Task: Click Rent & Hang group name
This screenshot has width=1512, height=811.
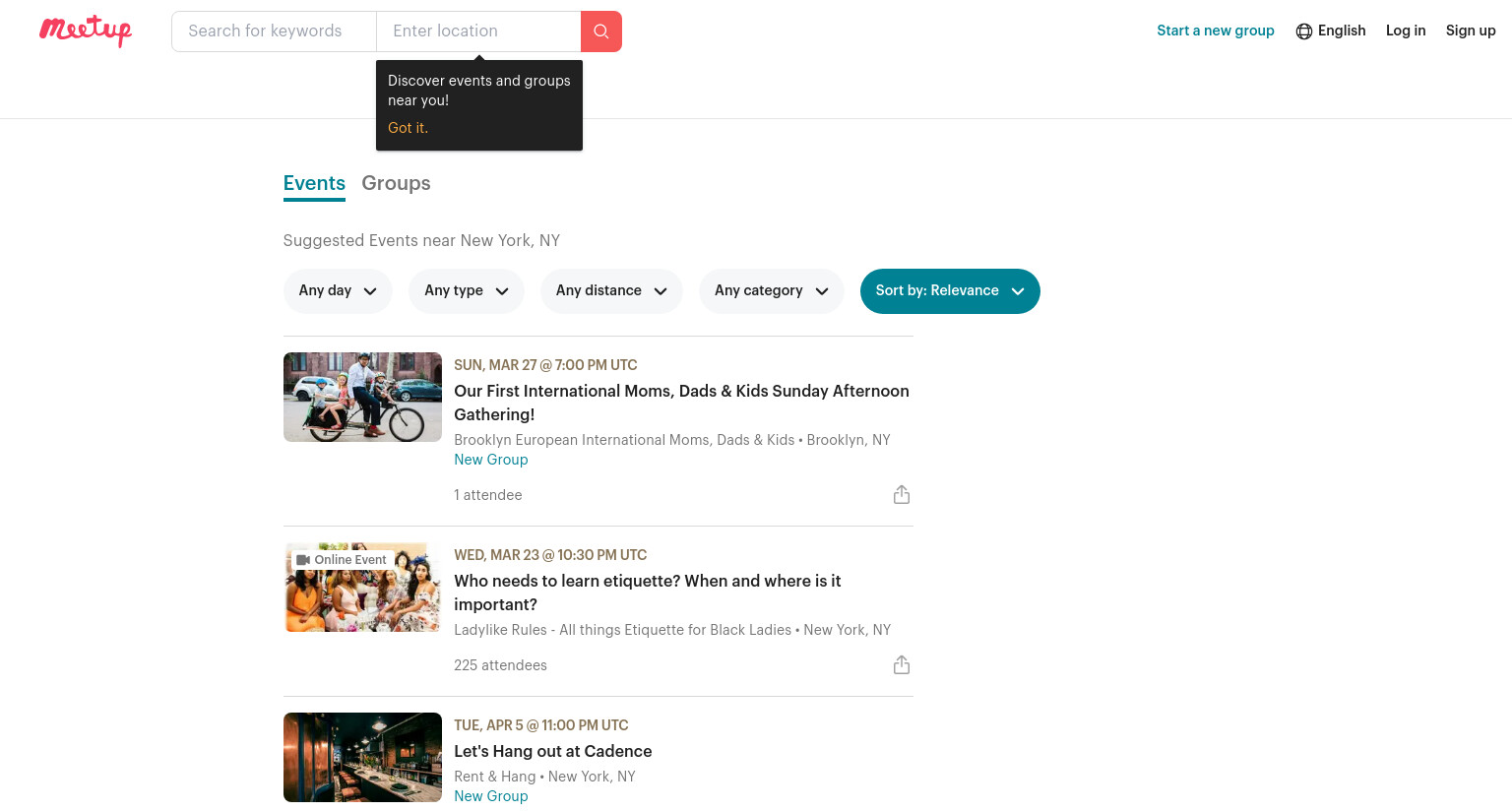Action: click(494, 777)
